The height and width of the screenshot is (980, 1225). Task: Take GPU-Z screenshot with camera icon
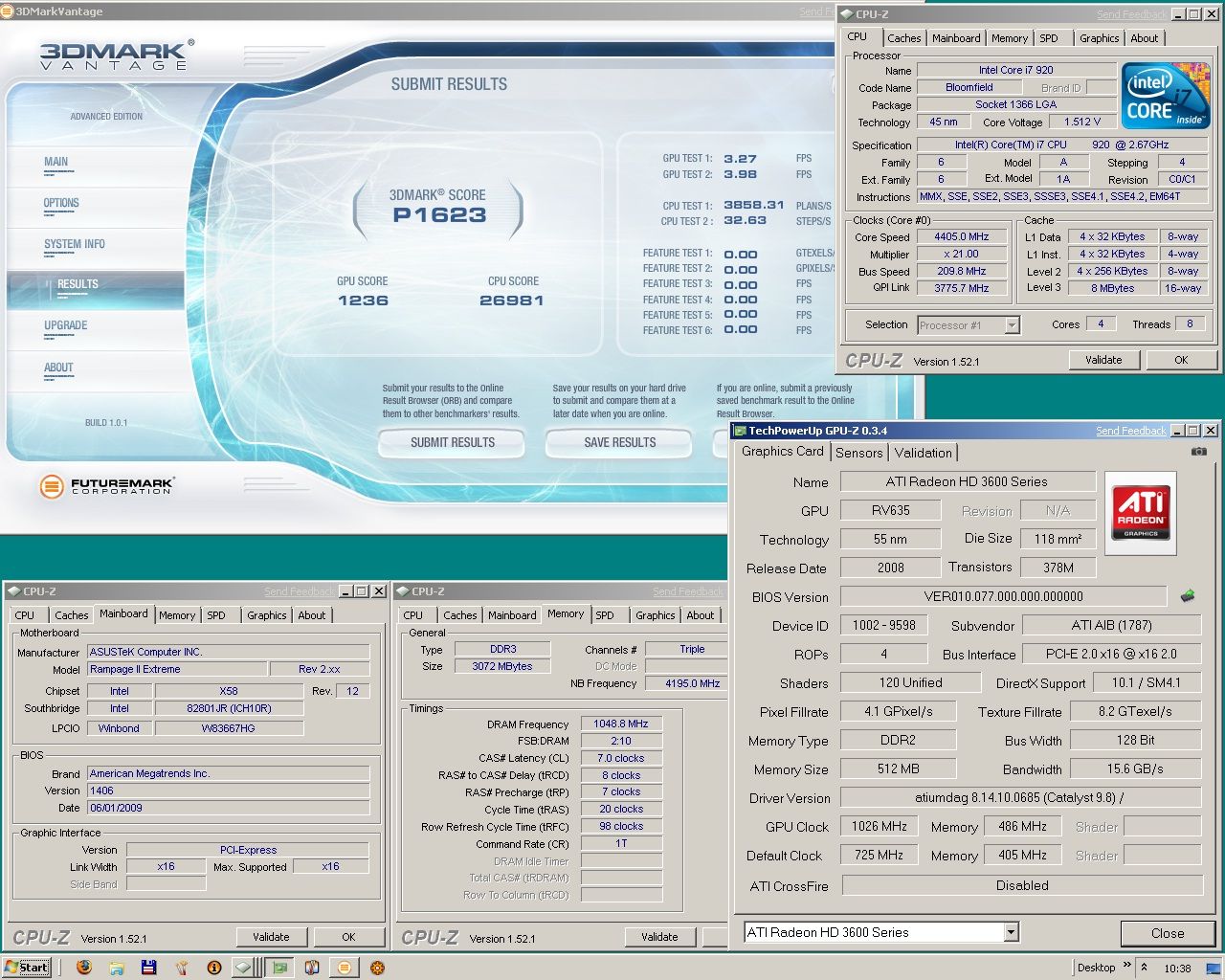[x=1198, y=451]
